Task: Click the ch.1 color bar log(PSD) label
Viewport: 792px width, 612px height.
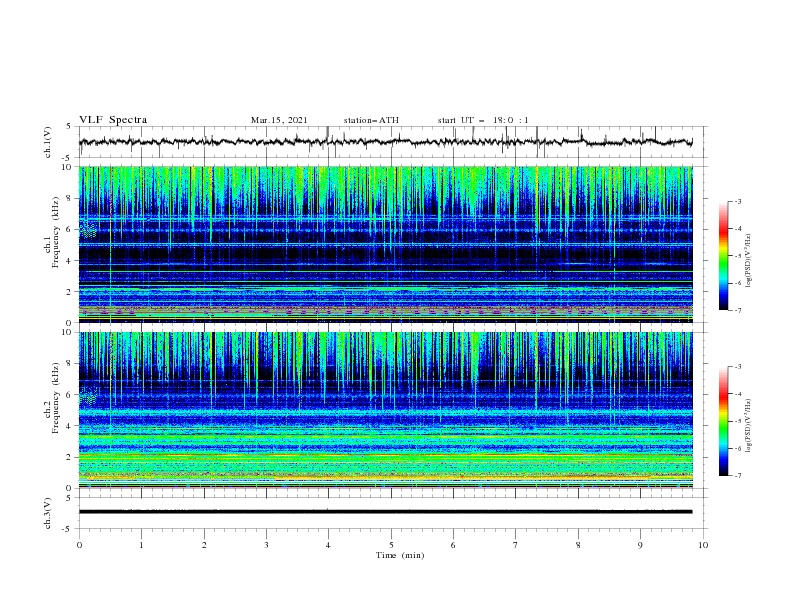Action: click(748, 261)
